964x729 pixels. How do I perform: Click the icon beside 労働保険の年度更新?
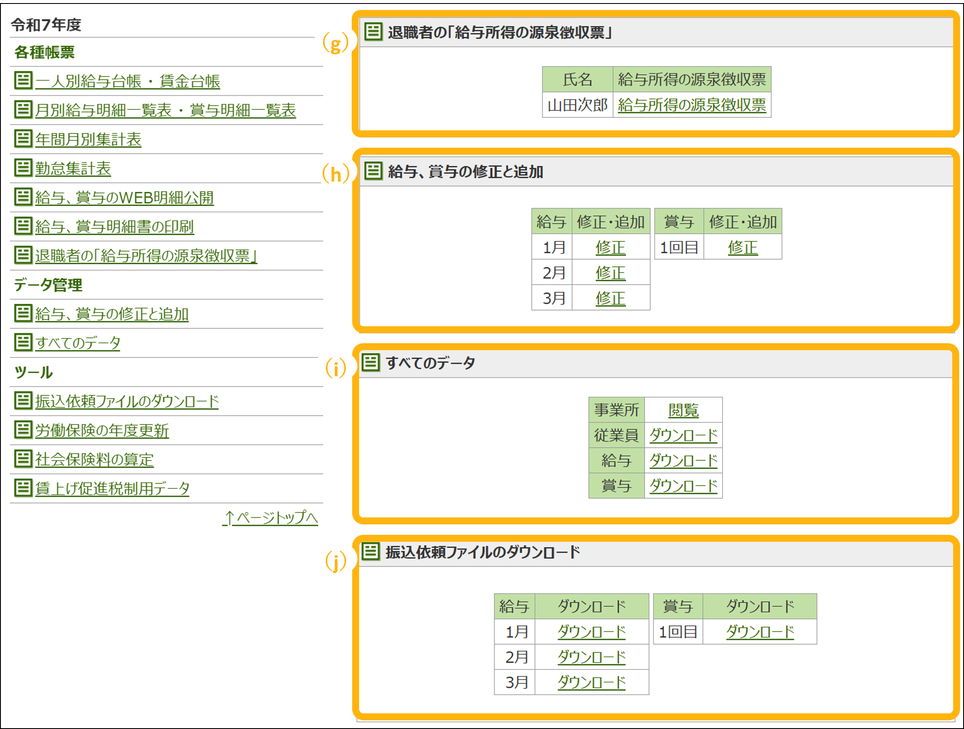tap(23, 430)
